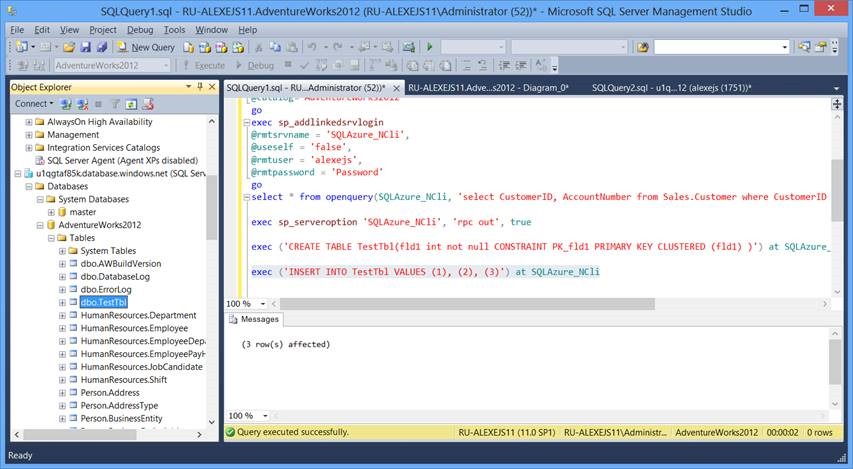Expand the Integration Services Catalogs node
853x469 pixels.
click(29, 148)
